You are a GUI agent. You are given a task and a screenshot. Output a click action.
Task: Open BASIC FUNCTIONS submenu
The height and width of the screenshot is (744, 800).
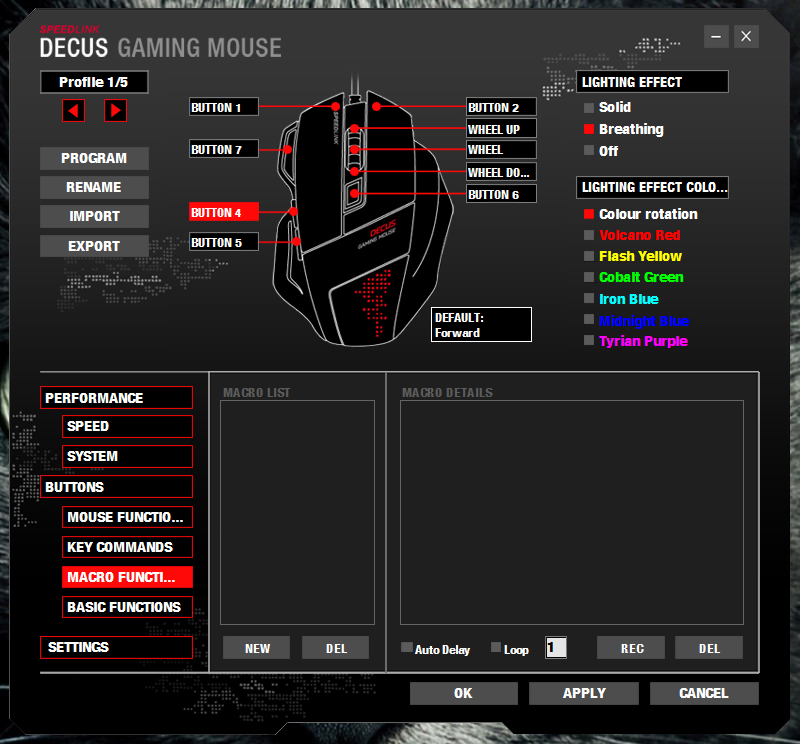click(127, 607)
